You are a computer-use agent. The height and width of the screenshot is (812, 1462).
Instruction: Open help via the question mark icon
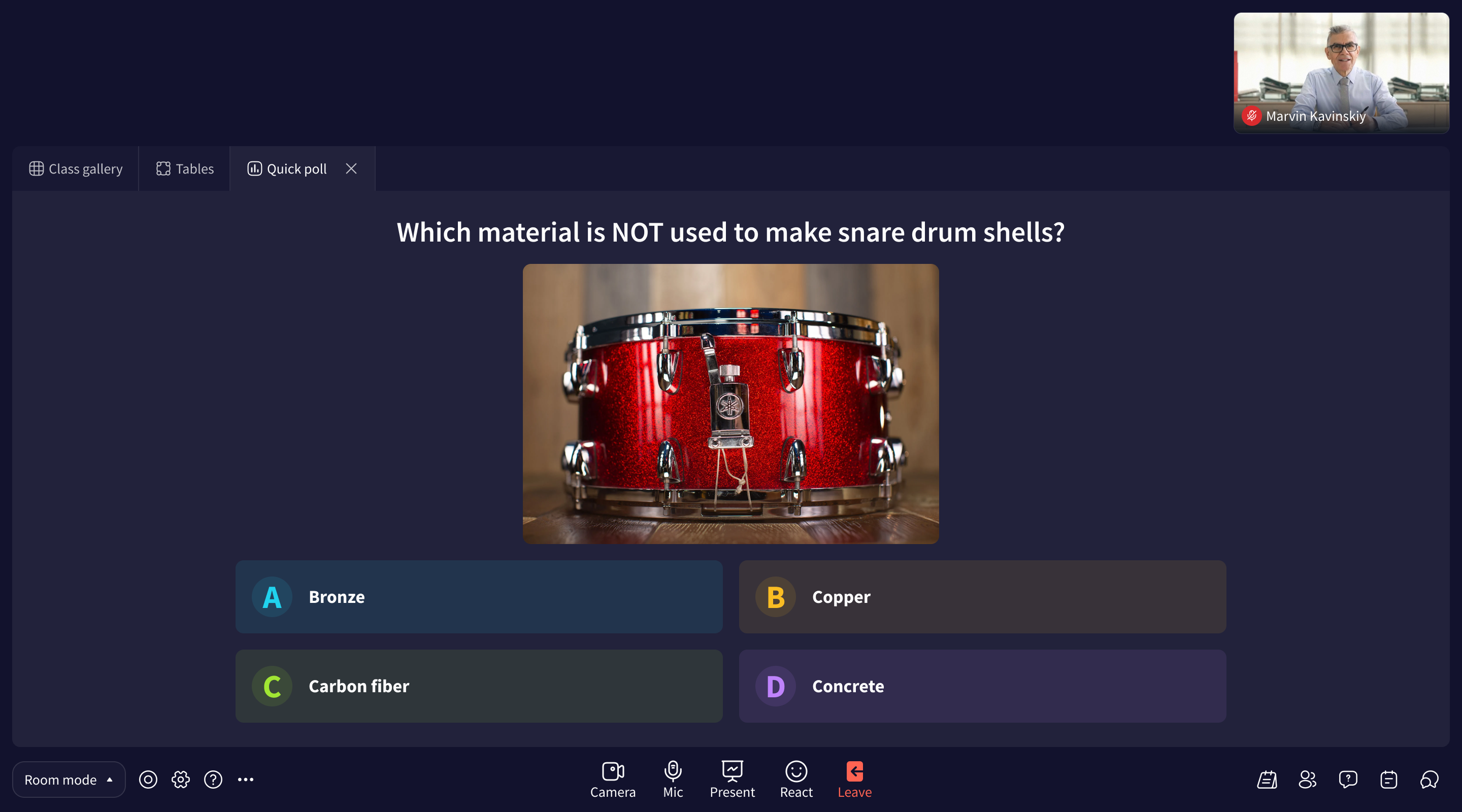tap(213, 780)
